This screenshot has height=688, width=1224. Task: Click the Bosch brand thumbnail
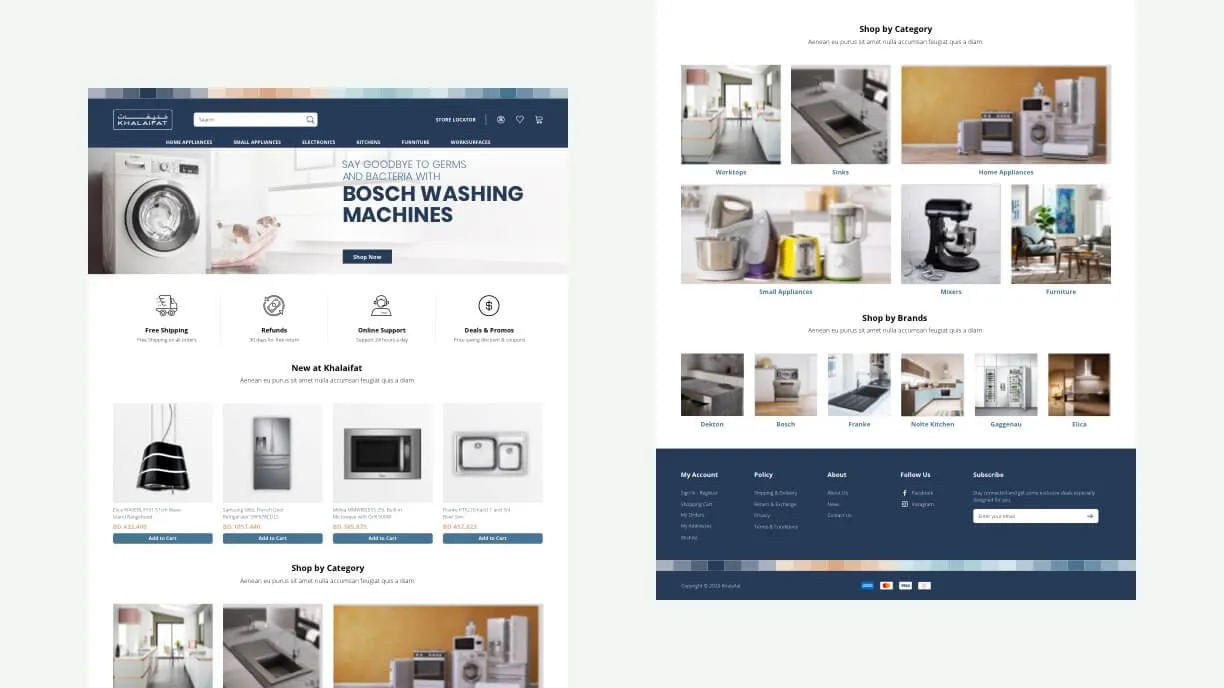pyautogui.click(x=785, y=383)
